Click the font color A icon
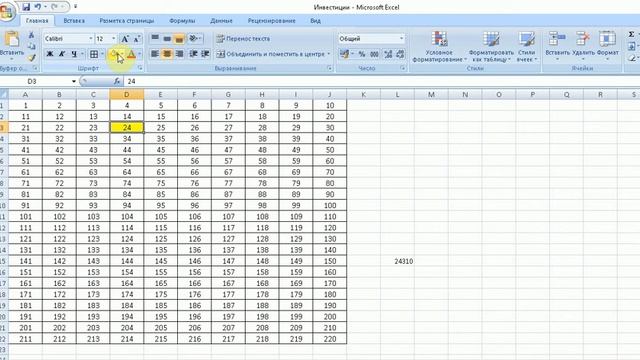Image resolution: width=640 pixels, height=360 pixels. 131,54
